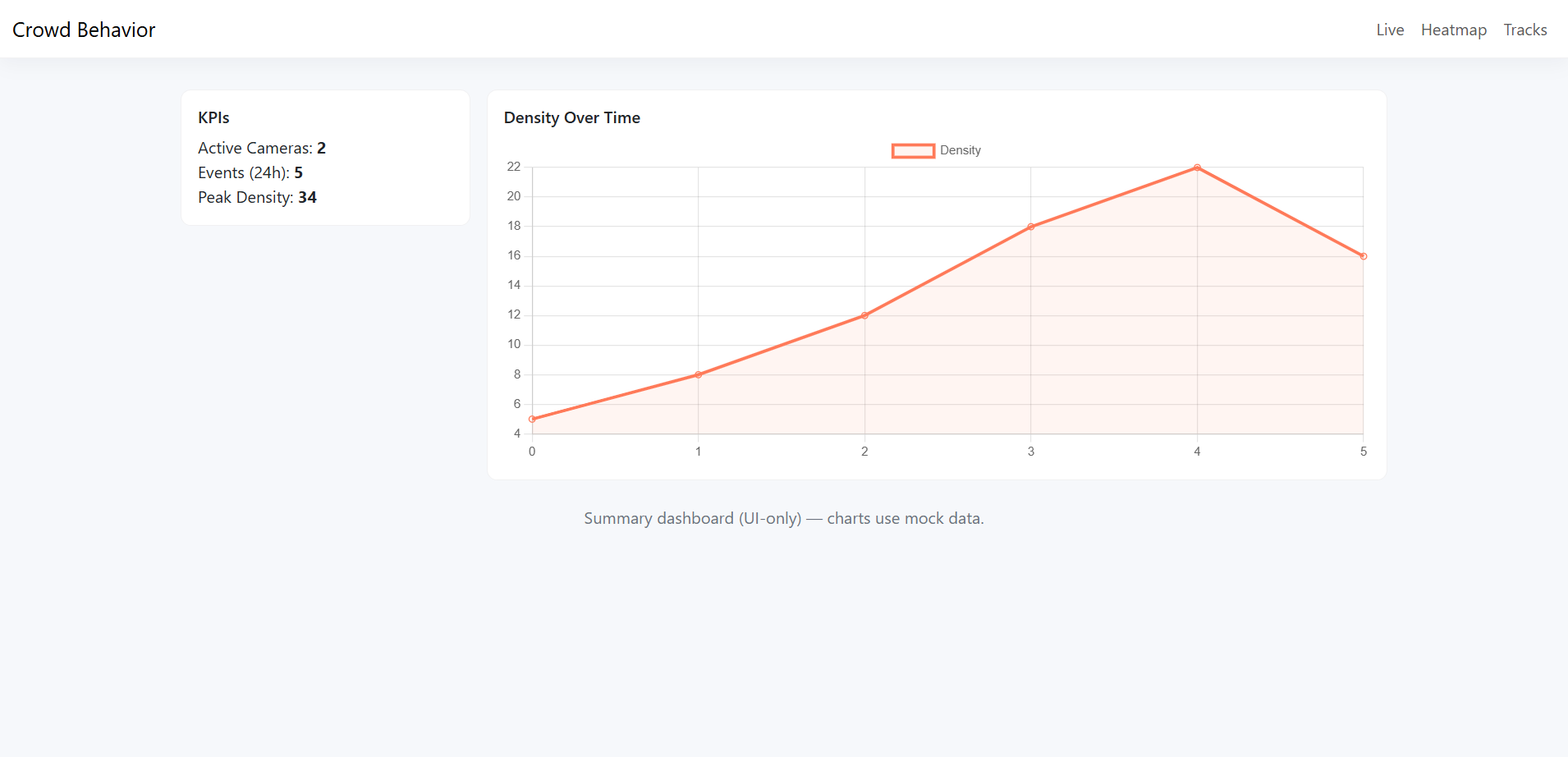
Task: Click the summary dashboard caption text
Action: coord(783,518)
